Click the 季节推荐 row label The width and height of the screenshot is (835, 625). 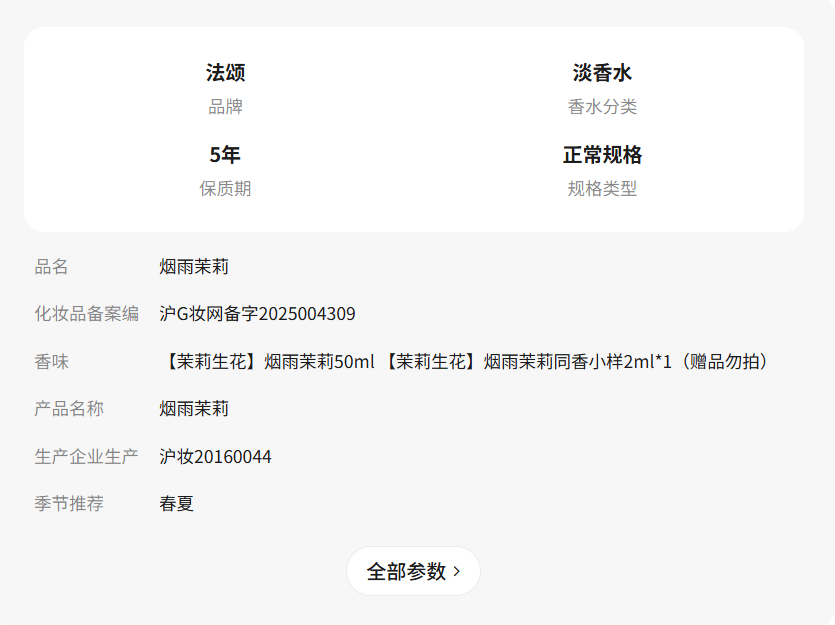(x=69, y=503)
